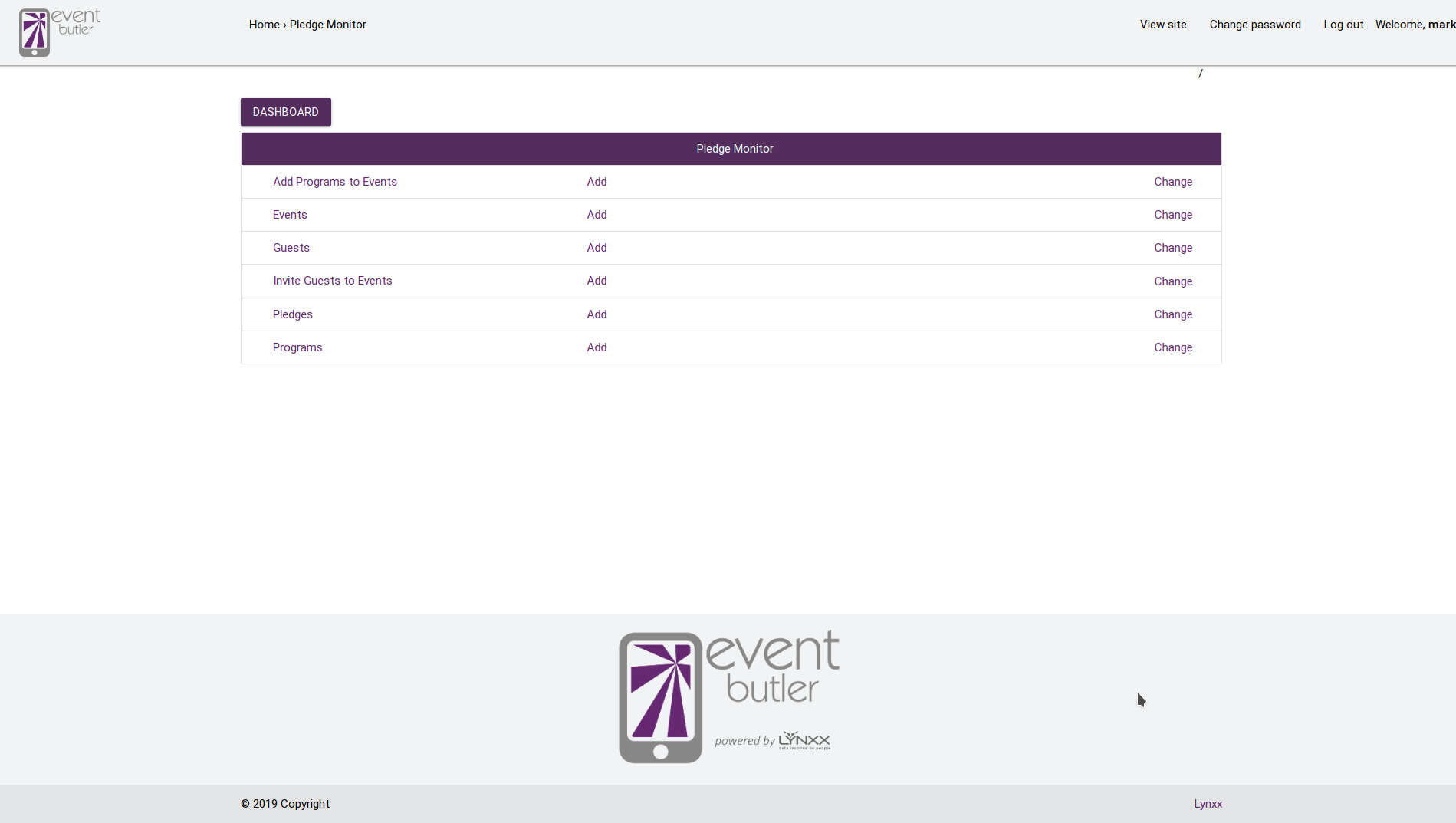This screenshot has height=823, width=1456.
Task: Add a new Event
Action: click(x=597, y=215)
